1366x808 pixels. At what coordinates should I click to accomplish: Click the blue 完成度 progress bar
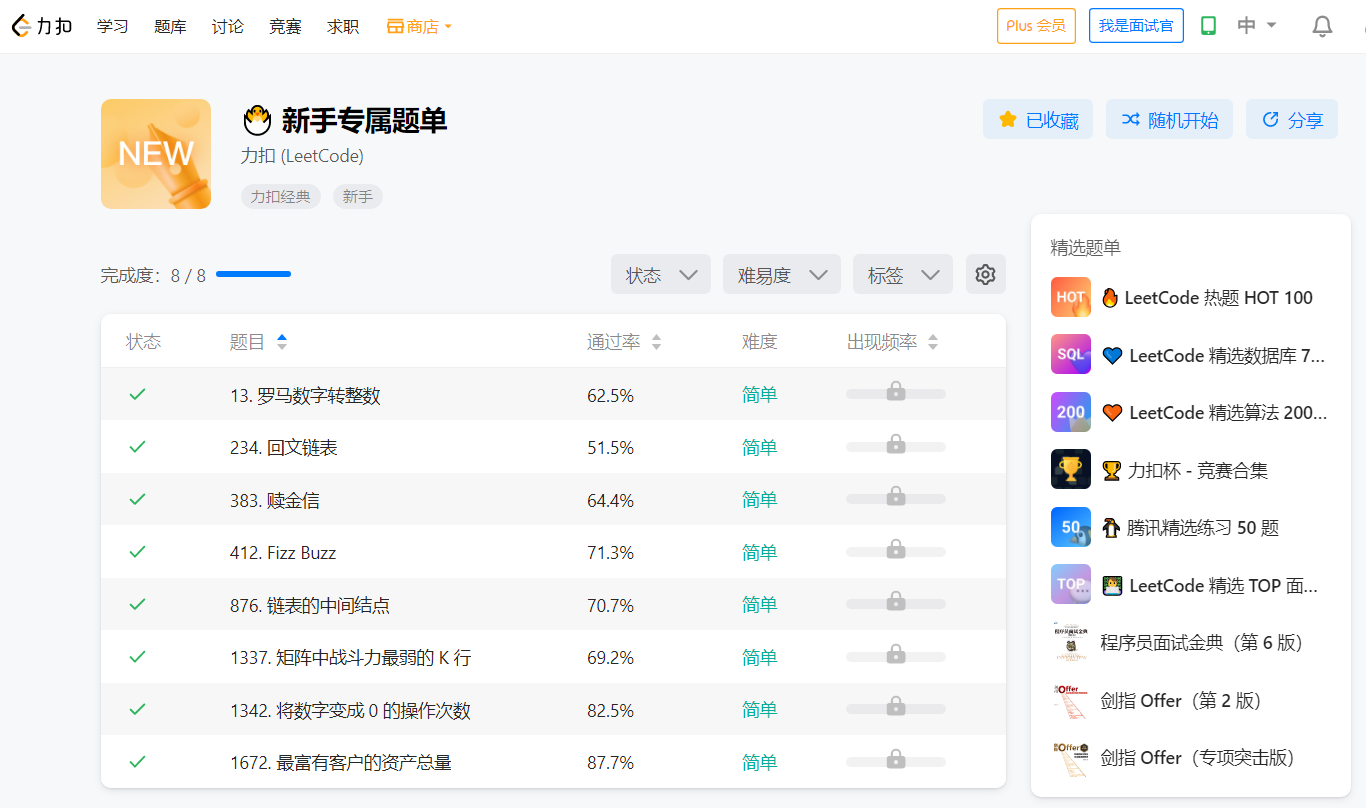pos(253,274)
